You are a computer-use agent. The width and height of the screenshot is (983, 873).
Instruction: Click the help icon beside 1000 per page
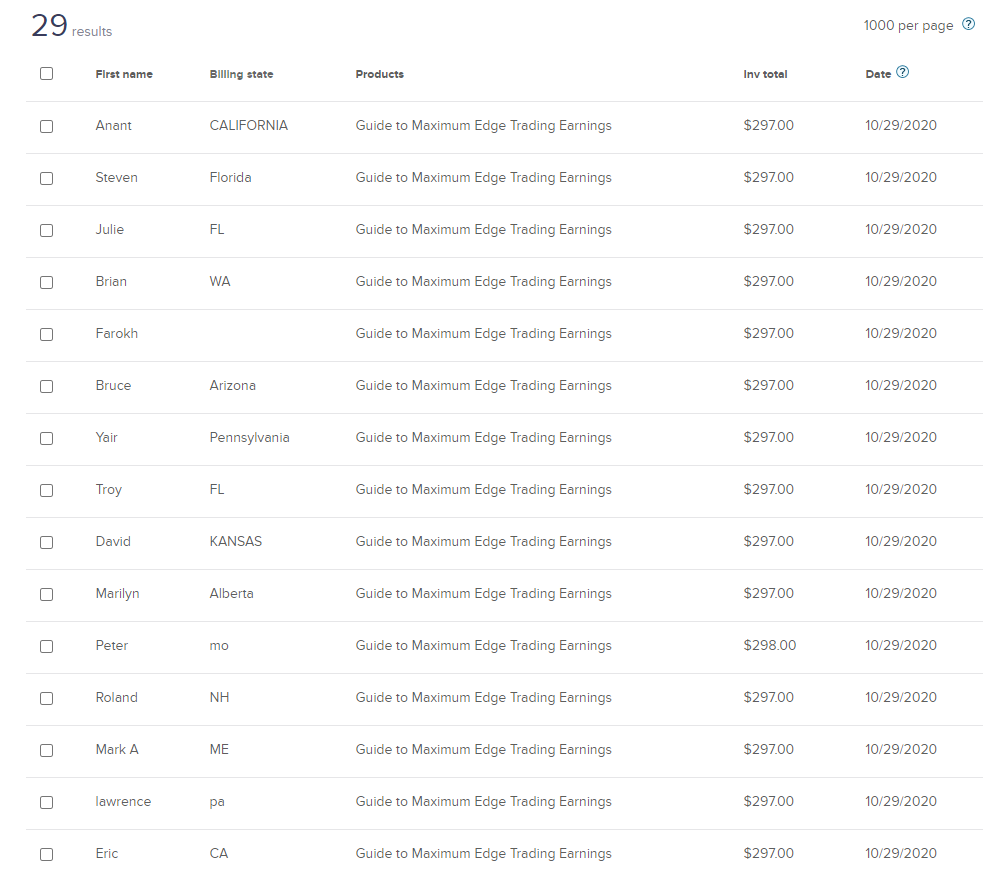pyautogui.click(x=968, y=25)
